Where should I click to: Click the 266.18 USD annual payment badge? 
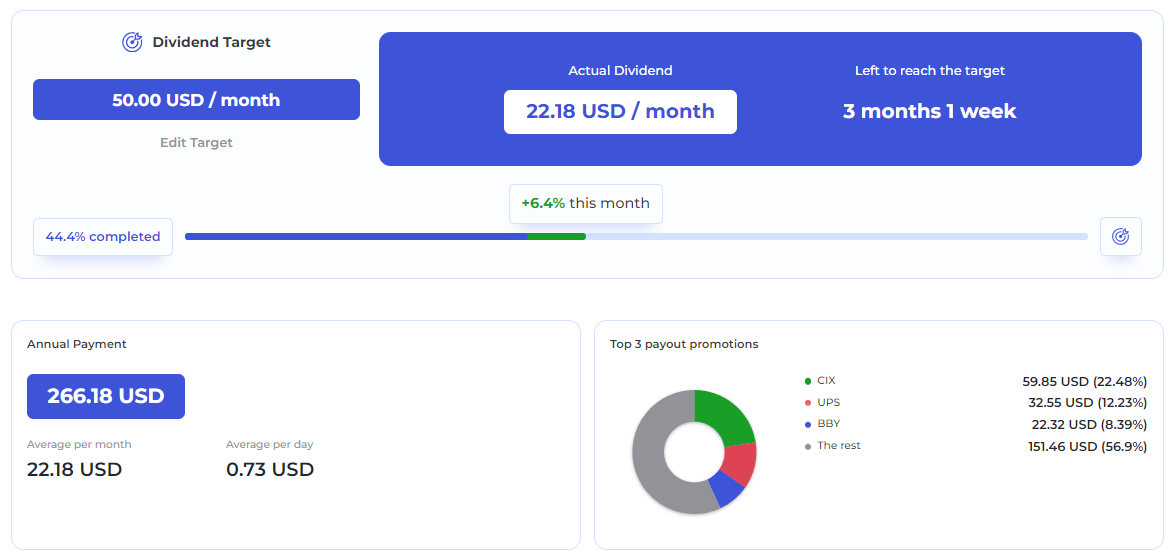[x=105, y=396]
